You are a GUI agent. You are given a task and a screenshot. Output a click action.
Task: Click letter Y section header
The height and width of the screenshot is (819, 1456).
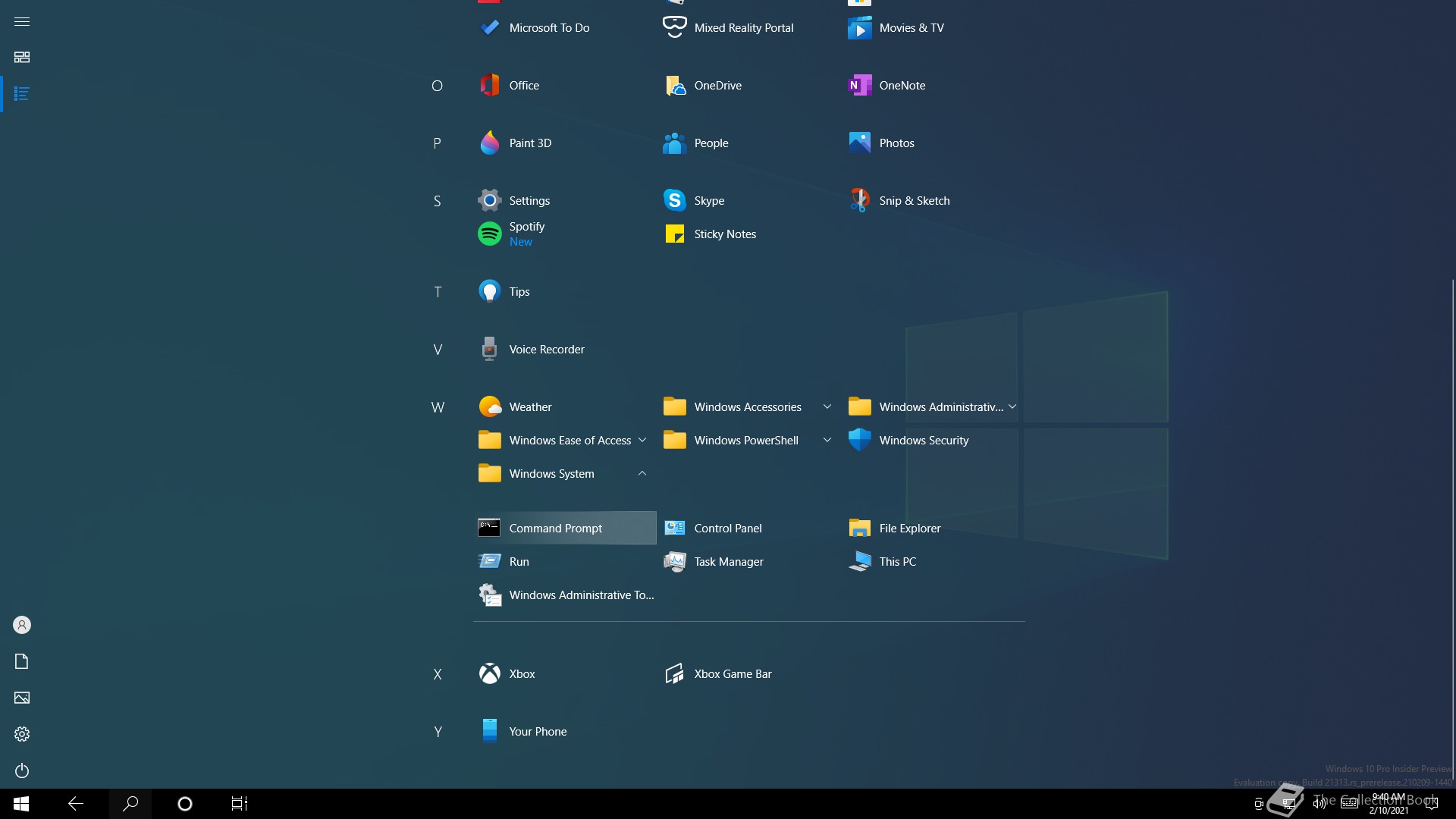[x=438, y=732]
